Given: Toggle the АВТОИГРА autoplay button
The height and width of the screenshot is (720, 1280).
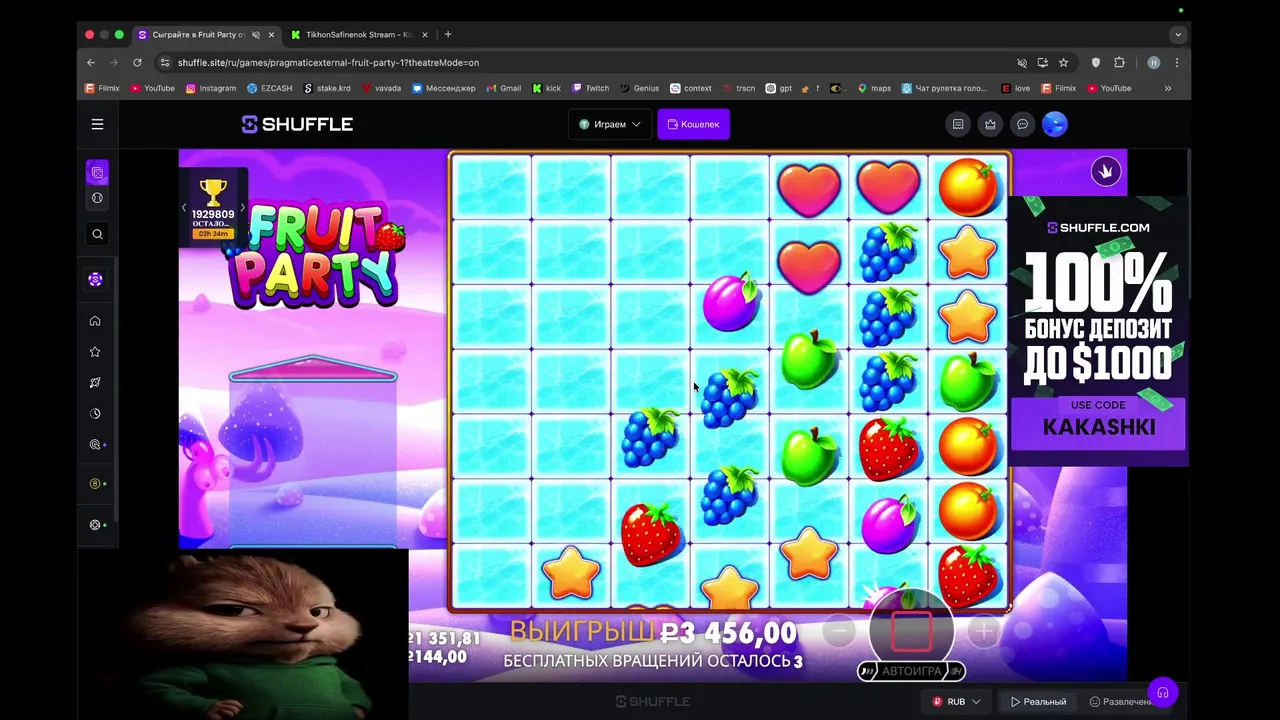Looking at the screenshot, I should tap(911, 671).
